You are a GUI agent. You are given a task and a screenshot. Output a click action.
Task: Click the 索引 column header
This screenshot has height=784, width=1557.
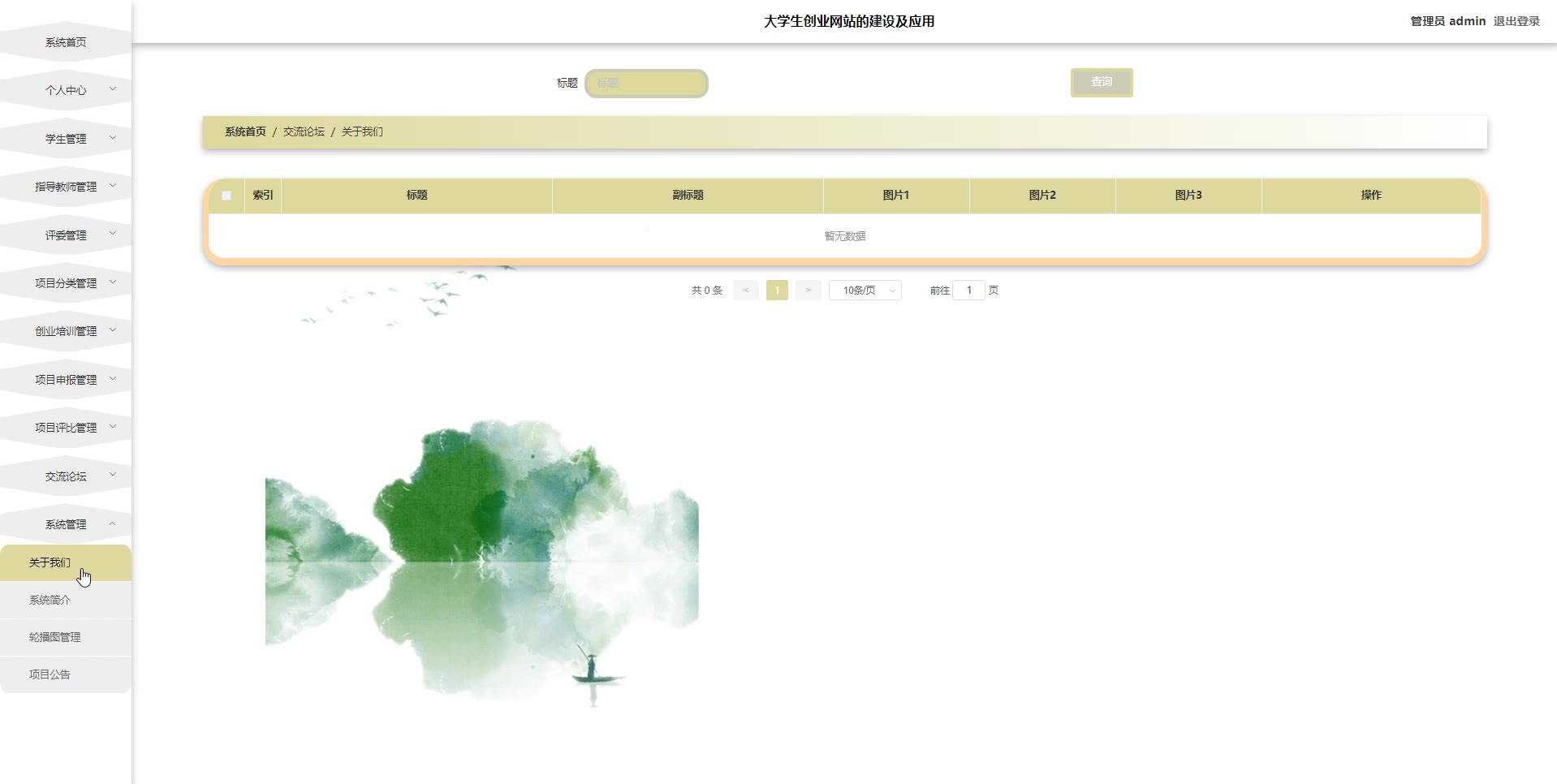click(263, 195)
